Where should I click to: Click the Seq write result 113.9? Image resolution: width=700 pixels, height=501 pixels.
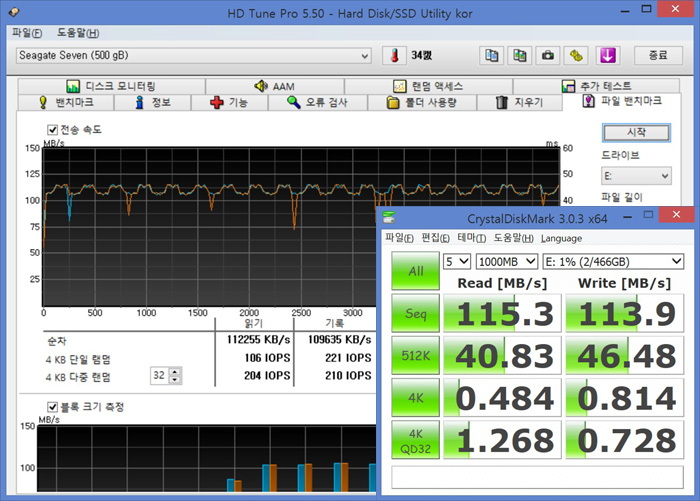(625, 313)
